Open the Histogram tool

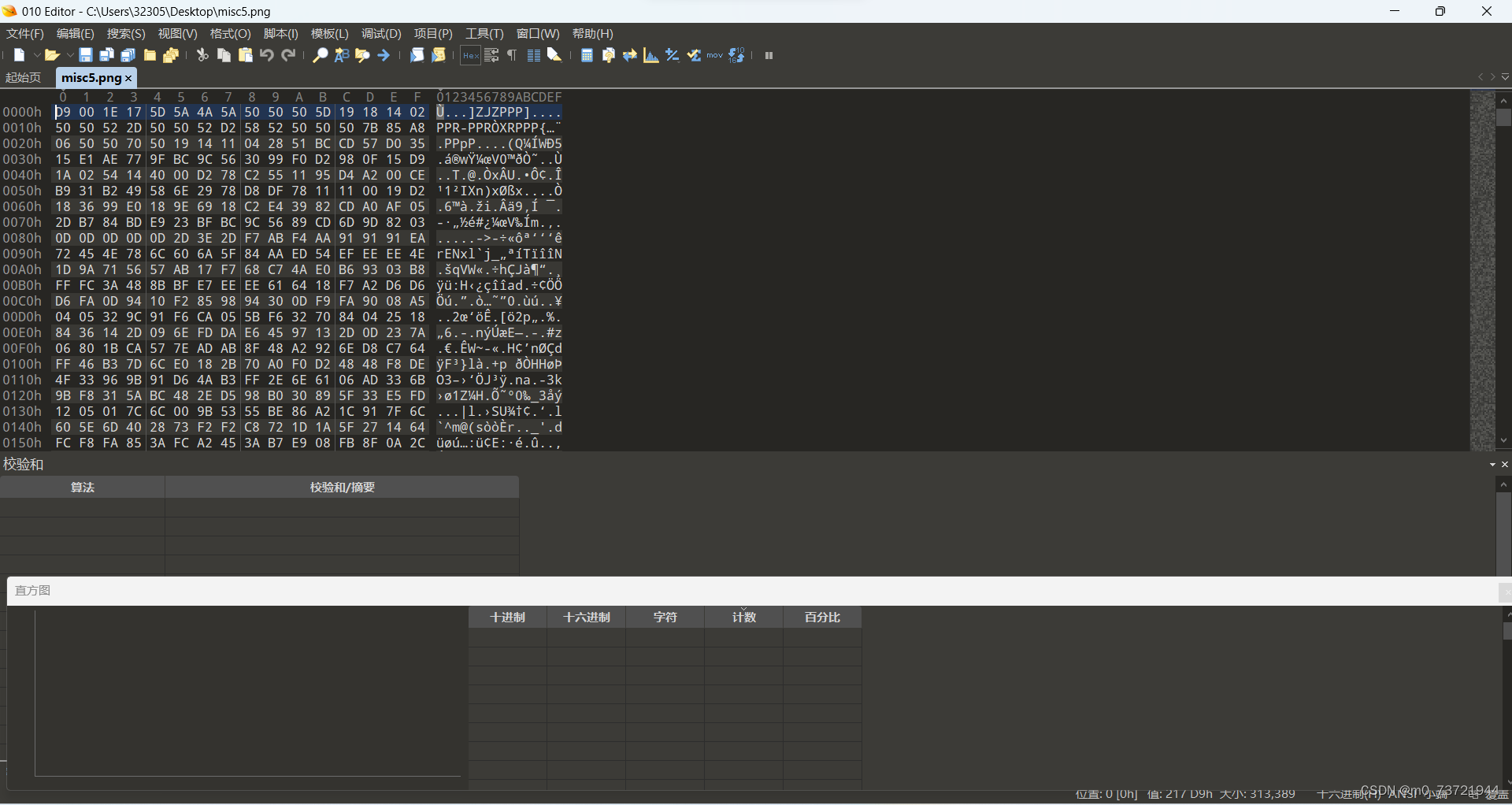[650, 55]
